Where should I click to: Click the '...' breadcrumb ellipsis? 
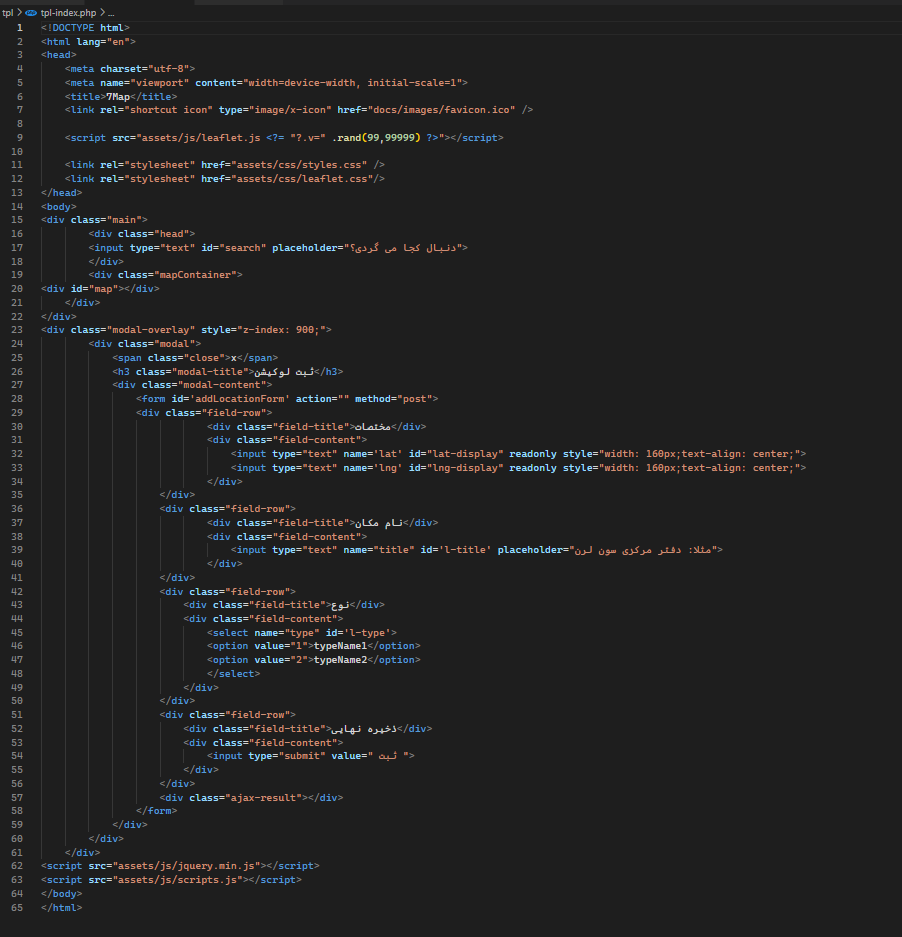111,13
